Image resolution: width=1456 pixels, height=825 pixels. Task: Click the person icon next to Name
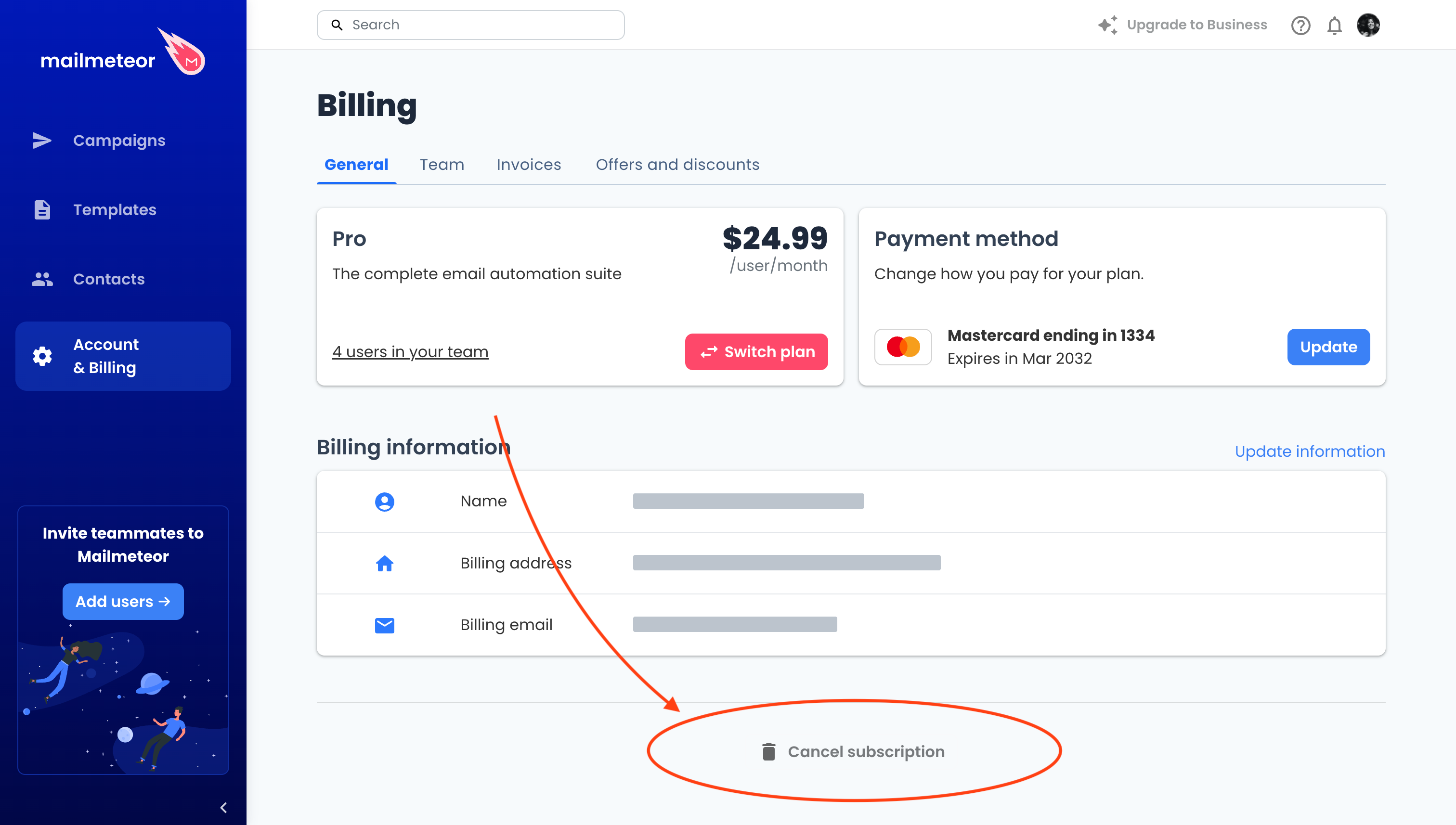point(384,502)
